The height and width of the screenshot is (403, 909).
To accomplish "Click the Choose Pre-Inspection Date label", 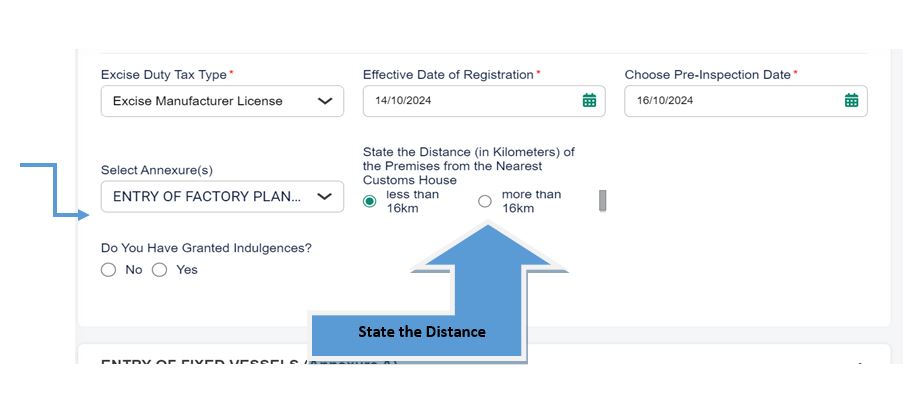I will [x=708, y=75].
